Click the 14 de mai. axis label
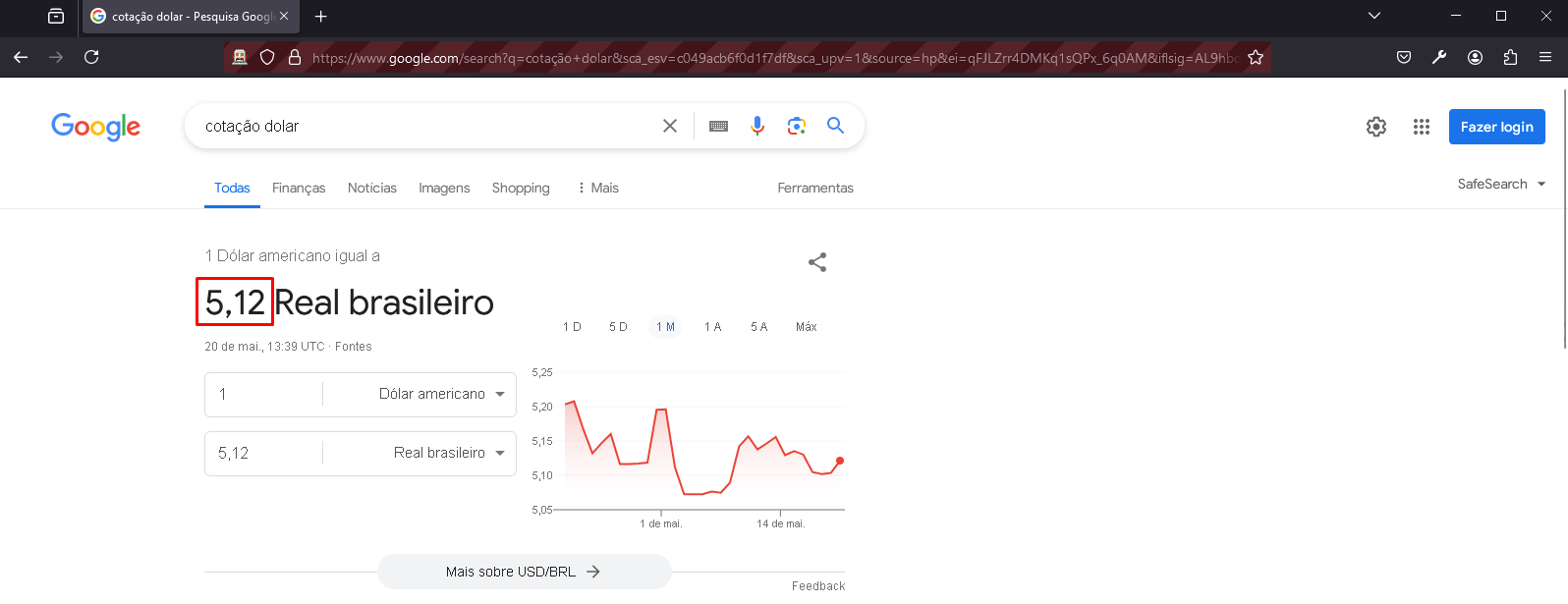The height and width of the screenshot is (604, 1568). pyautogui.click(x=781, y=523)
